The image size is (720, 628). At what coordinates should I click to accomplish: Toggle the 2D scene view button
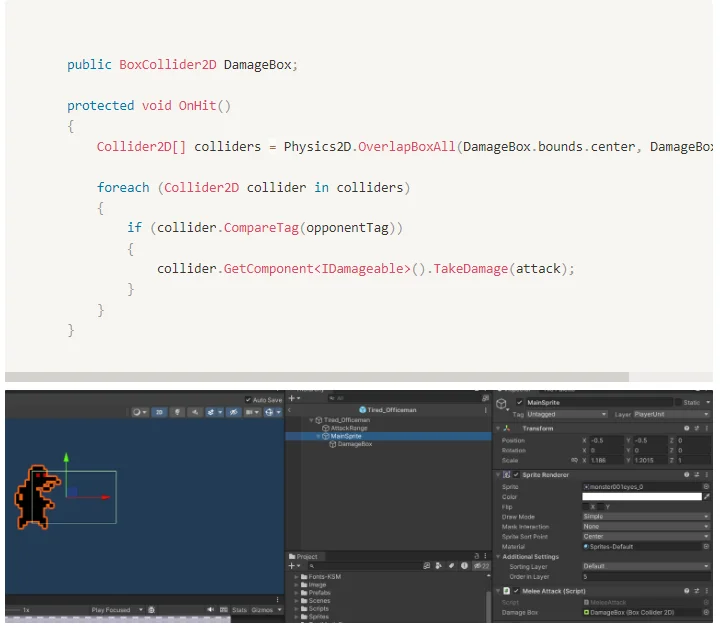tap(159, 411)
